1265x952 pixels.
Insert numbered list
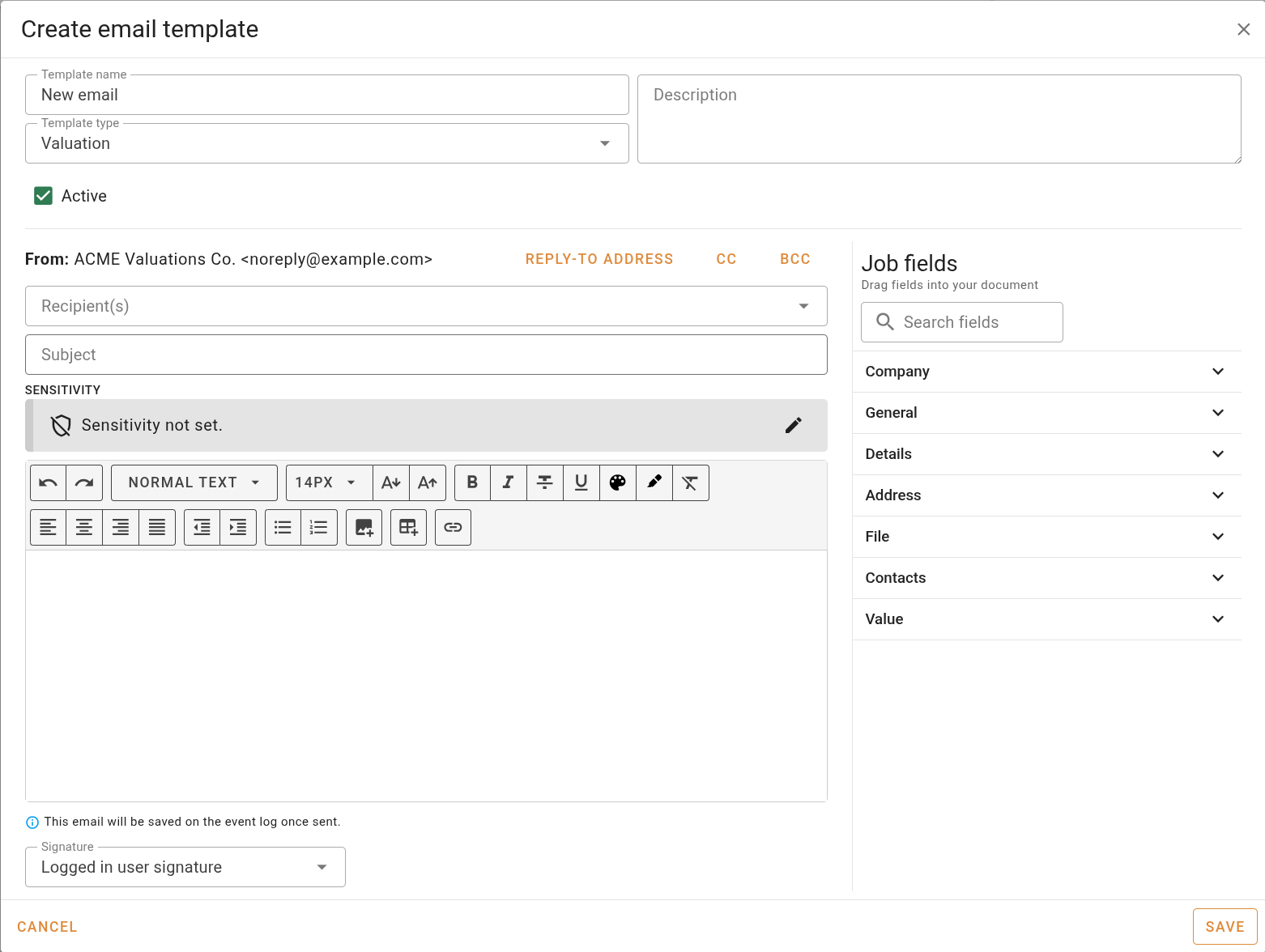click(x=319, y=527)
